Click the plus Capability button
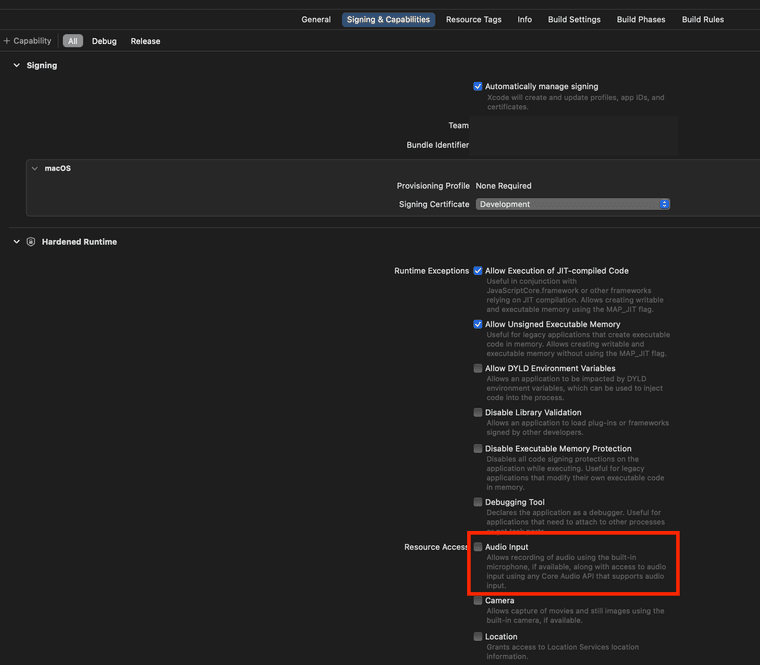The image size is (760, 665). click(x=27, y=41)
